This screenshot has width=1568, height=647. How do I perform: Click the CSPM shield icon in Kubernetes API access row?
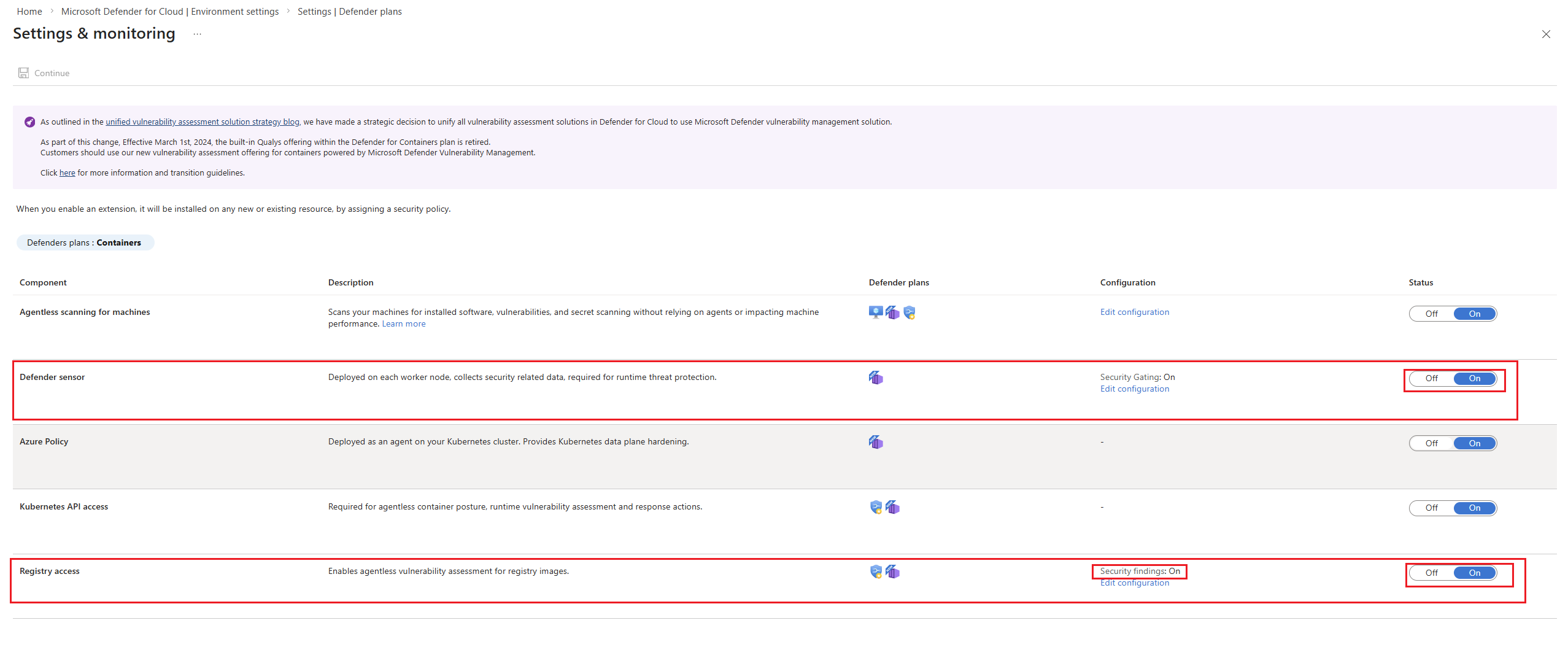coord(876,507)
